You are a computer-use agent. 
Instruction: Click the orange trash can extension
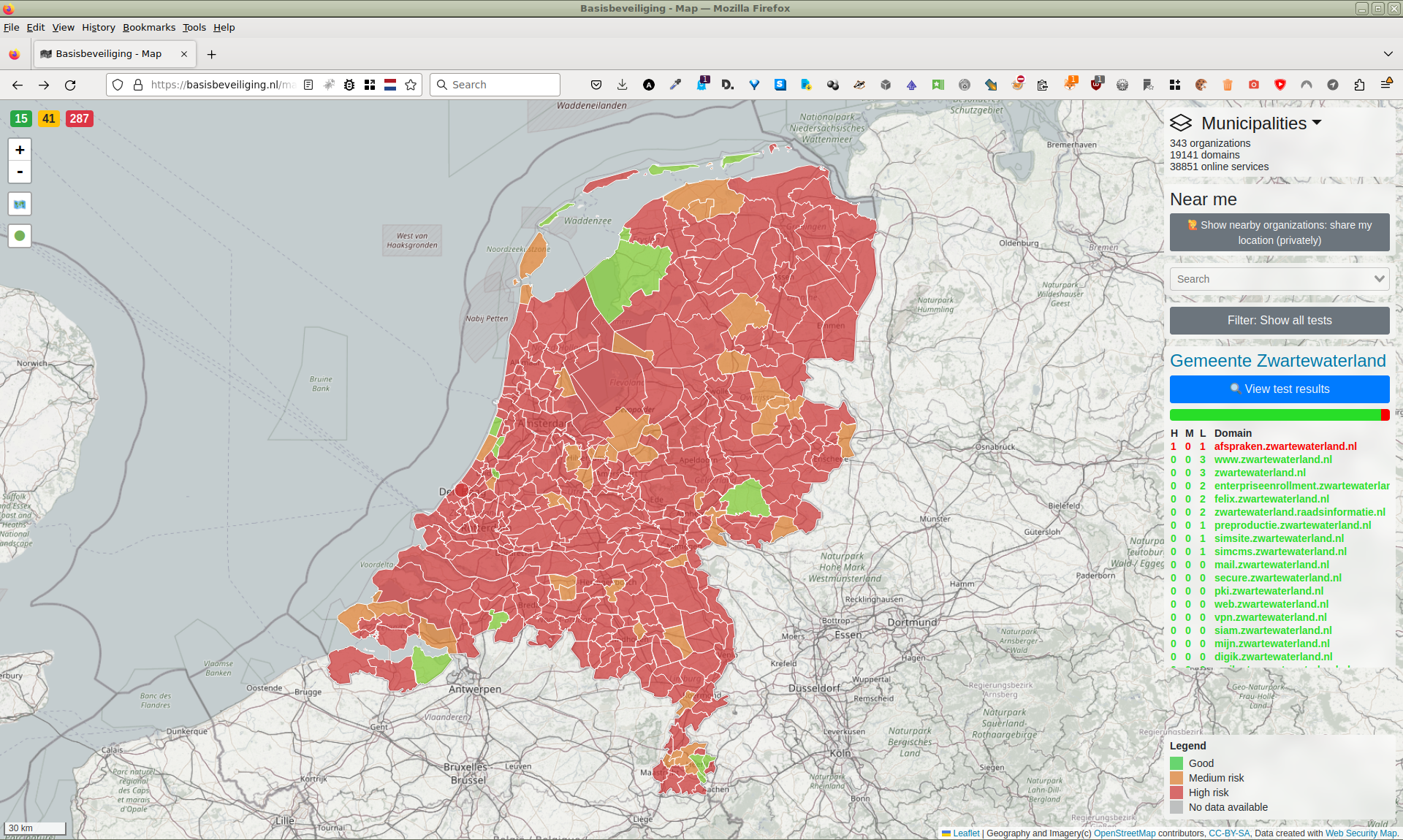point(1228,85)
